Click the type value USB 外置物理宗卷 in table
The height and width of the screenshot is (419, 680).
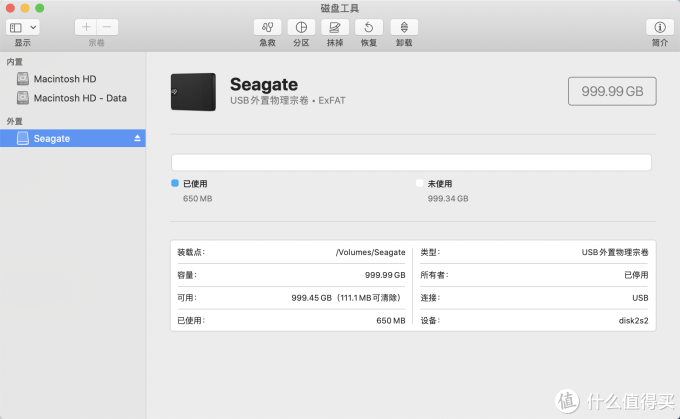tap(615, 252)
